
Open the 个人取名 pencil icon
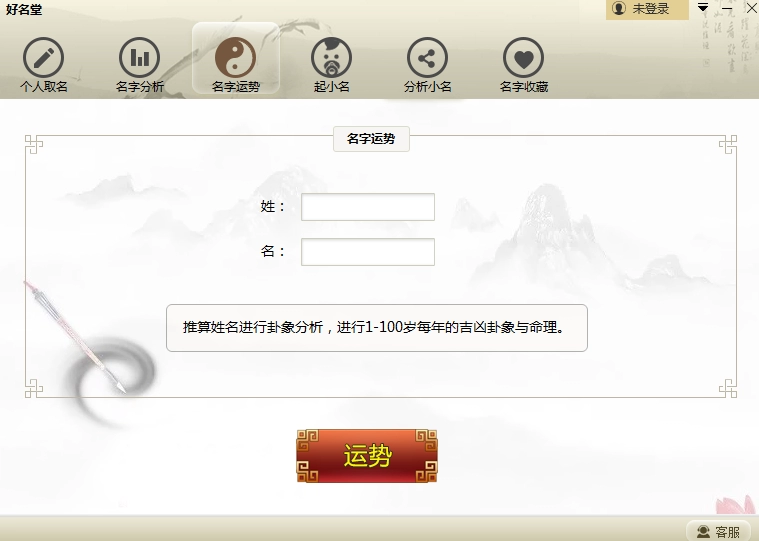point(44,58)
